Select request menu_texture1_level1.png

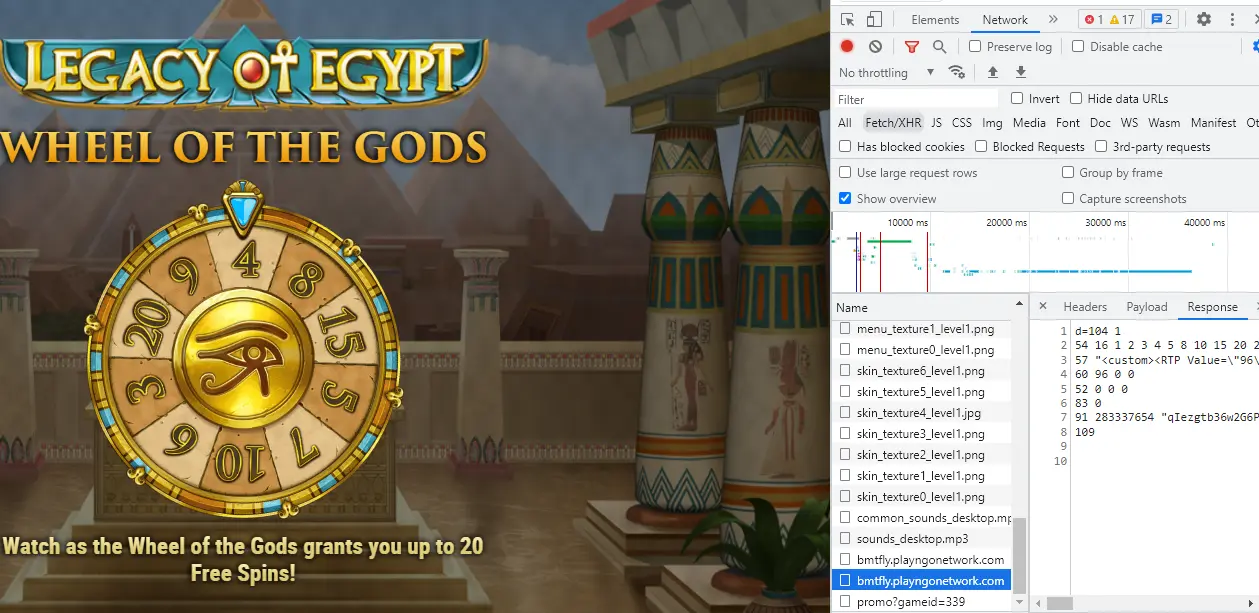924,329
